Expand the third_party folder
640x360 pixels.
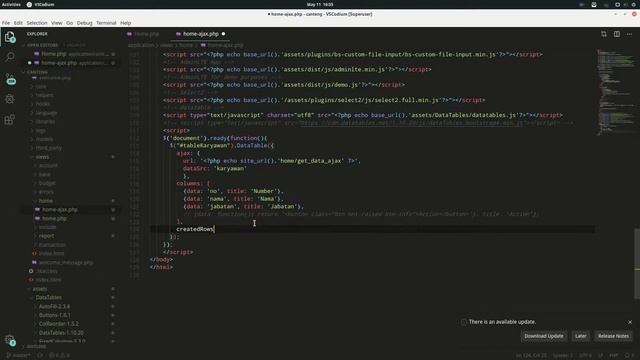pyautogui.click(x=49, y=148)
